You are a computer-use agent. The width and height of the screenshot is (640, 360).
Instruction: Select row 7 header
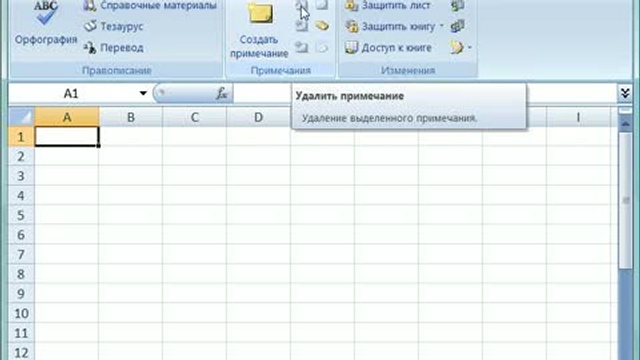tap(21, 254)
